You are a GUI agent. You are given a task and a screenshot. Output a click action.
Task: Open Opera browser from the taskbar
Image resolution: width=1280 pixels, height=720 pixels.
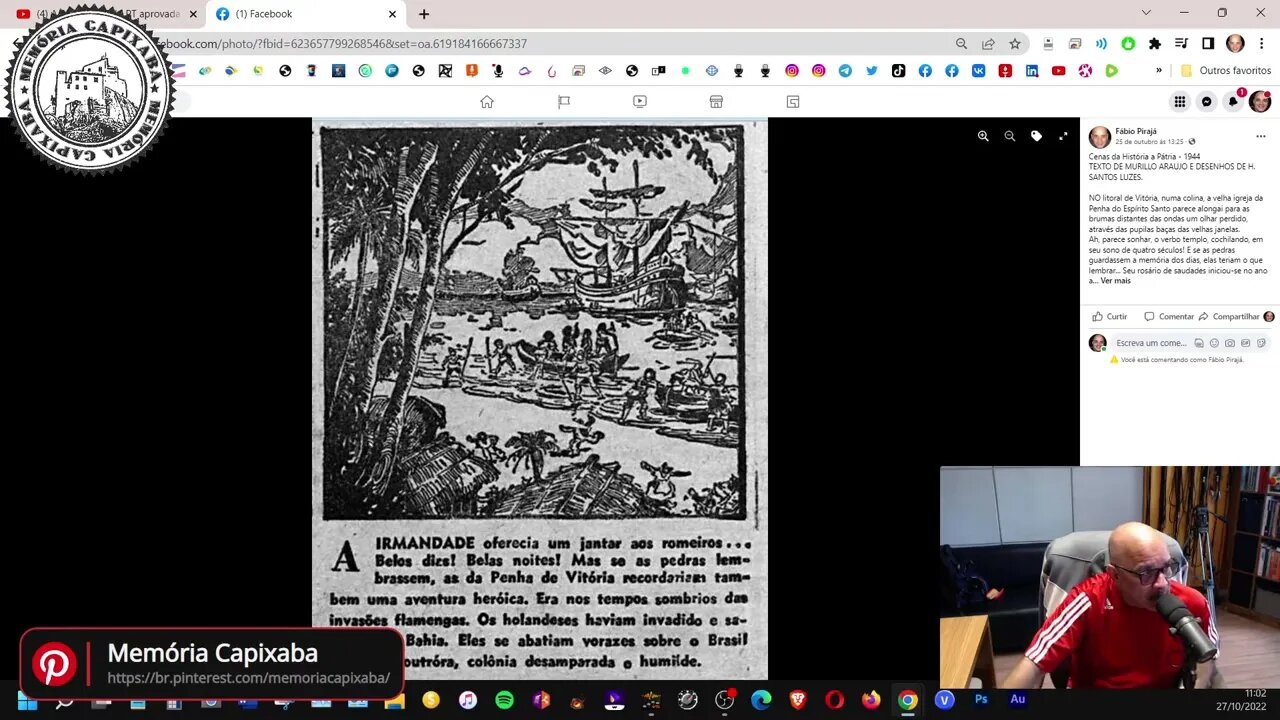pyautogui.click(x=834, y=700)
